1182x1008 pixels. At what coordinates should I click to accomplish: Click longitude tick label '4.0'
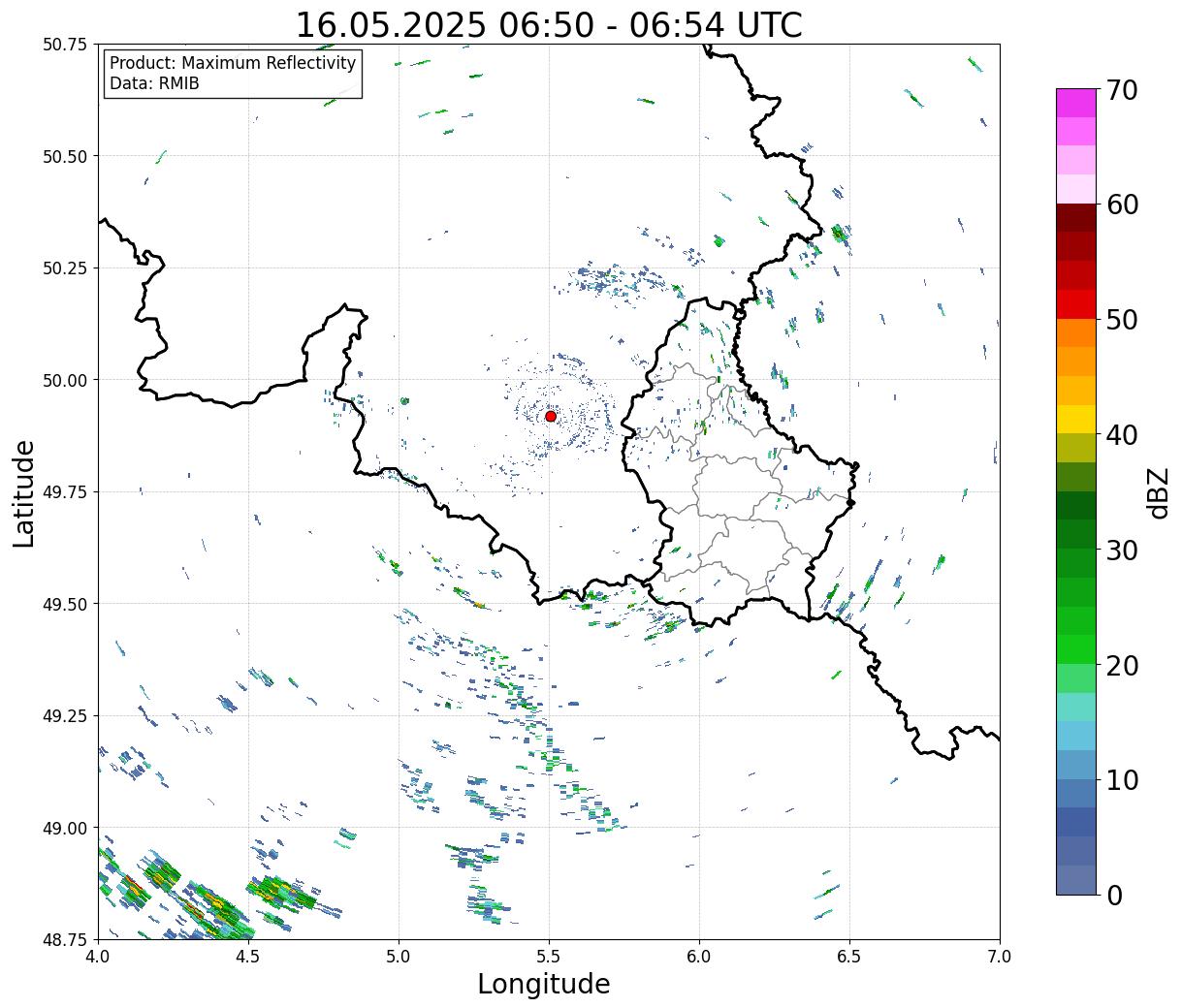[98, 957]
